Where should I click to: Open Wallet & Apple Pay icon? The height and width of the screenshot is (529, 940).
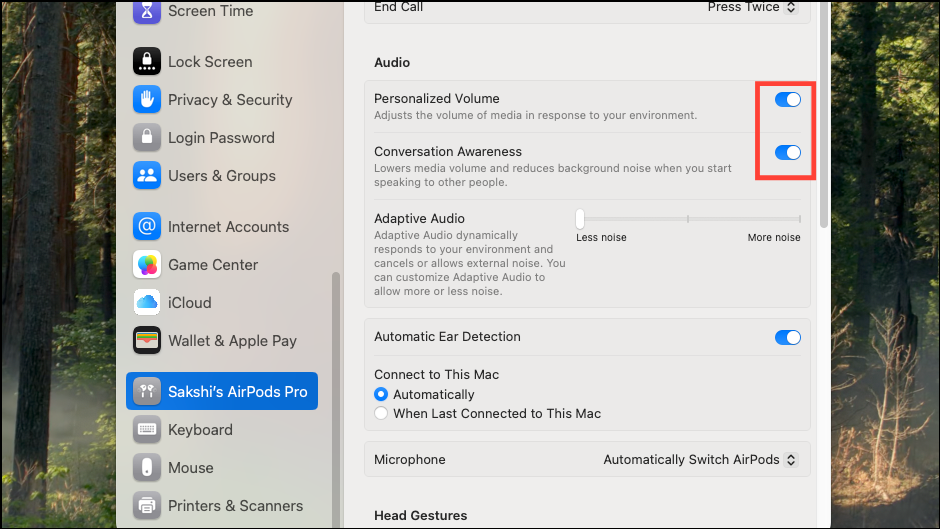[x=147, y=341]
